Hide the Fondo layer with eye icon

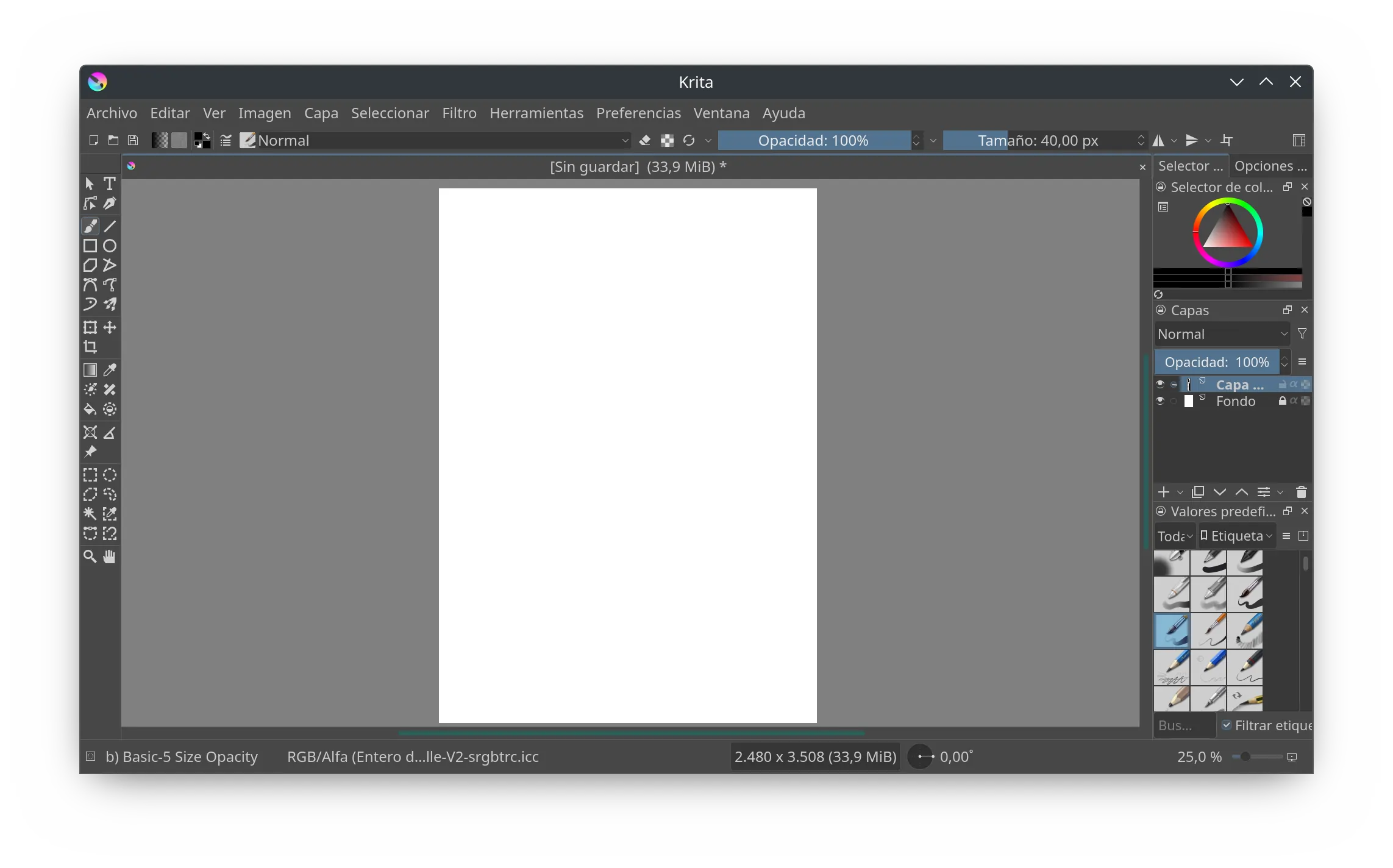click(1160, 401)
